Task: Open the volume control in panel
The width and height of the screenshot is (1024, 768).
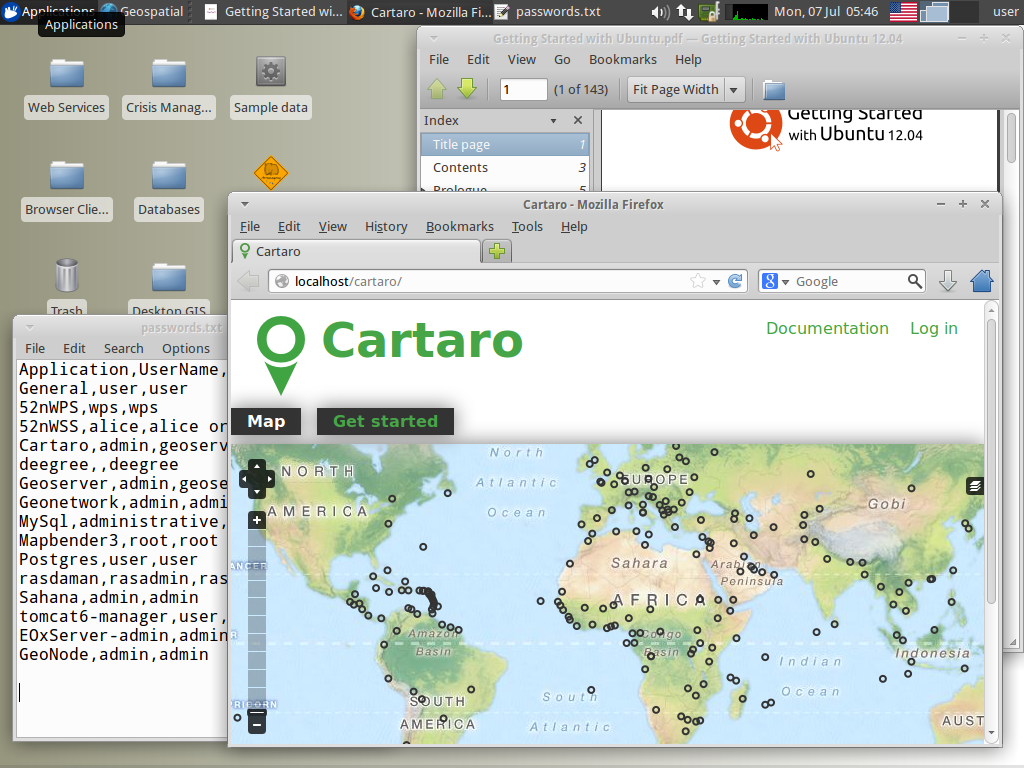Action: tap(660, 12)
